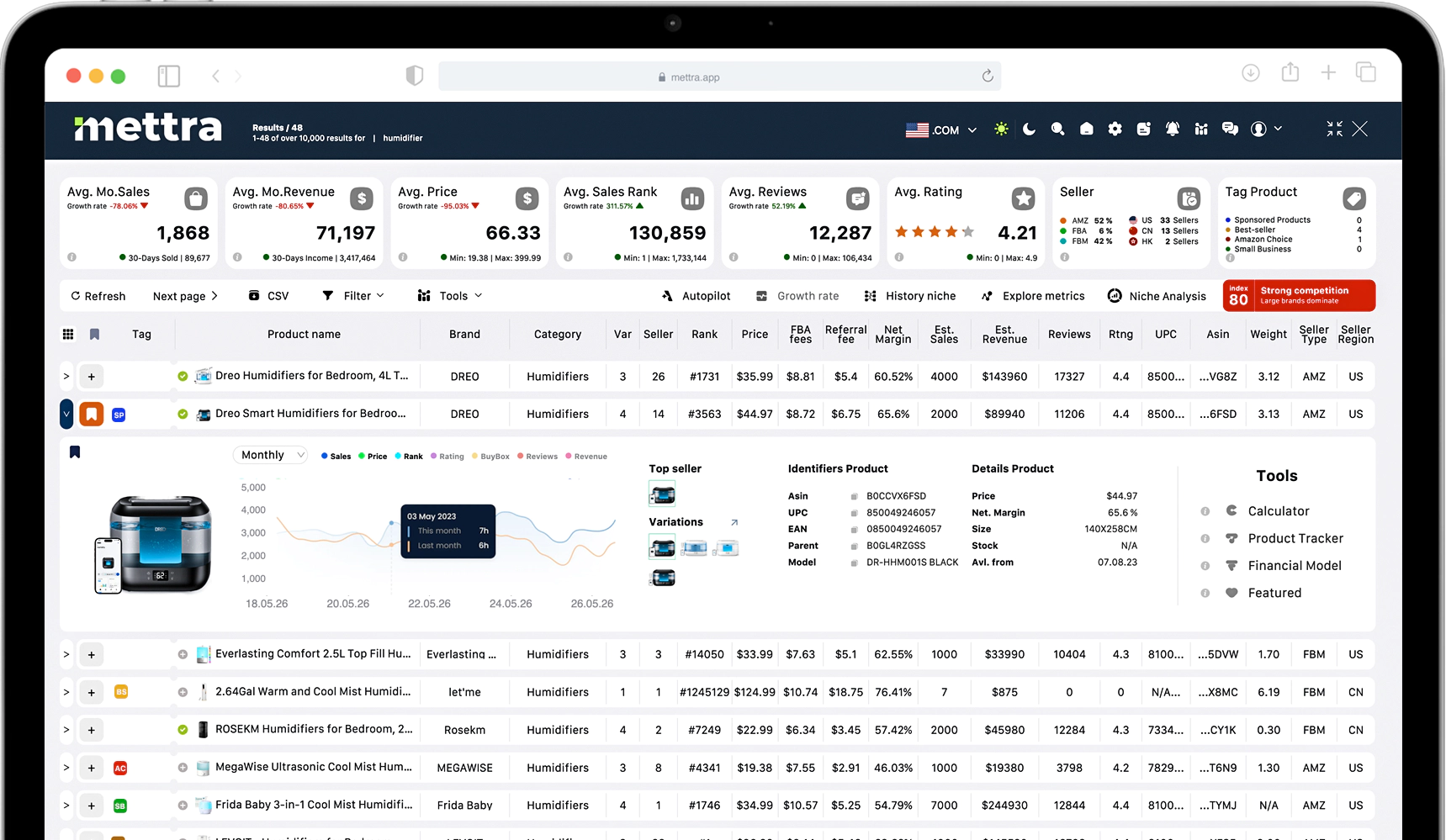Switch to dark mode with moon icon
Image resolution: width=1446 pixels, height=840 pixels.
pyautogui.click(x=1030, y=129)
